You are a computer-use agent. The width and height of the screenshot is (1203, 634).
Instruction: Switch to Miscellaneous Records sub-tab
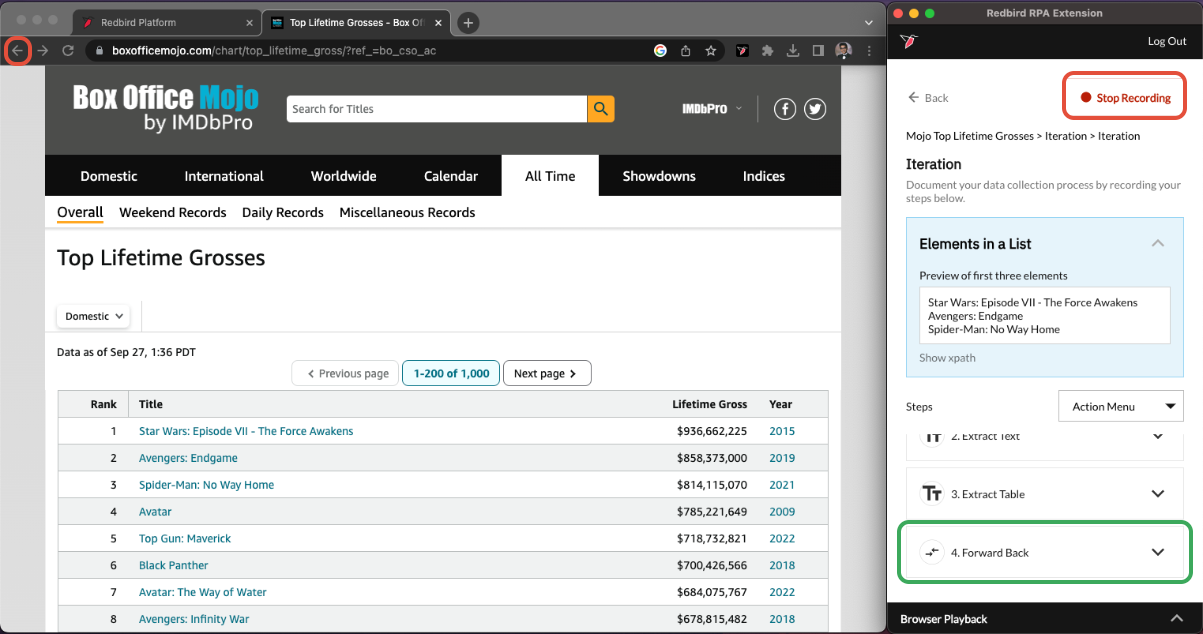[407, 212]
